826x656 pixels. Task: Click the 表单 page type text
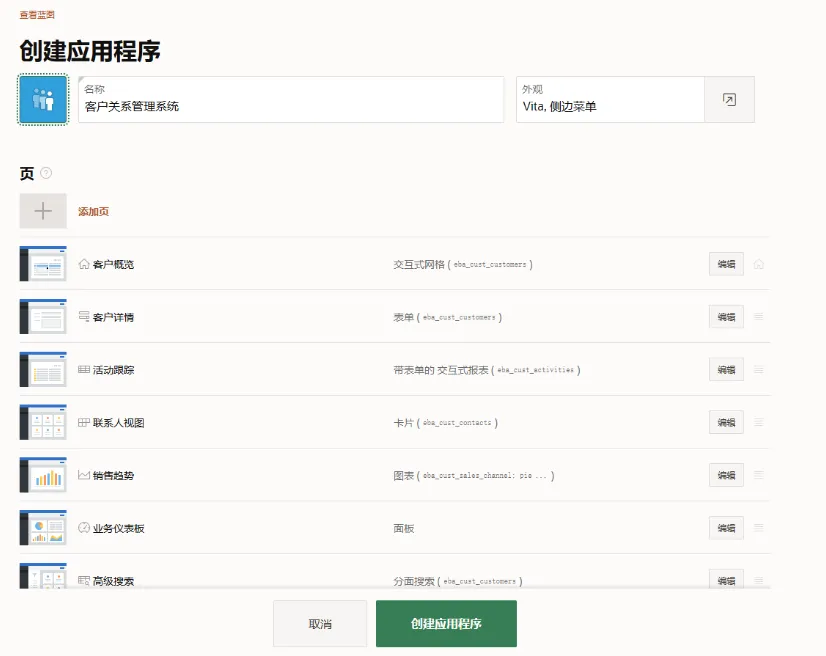[x=404, y=317]
